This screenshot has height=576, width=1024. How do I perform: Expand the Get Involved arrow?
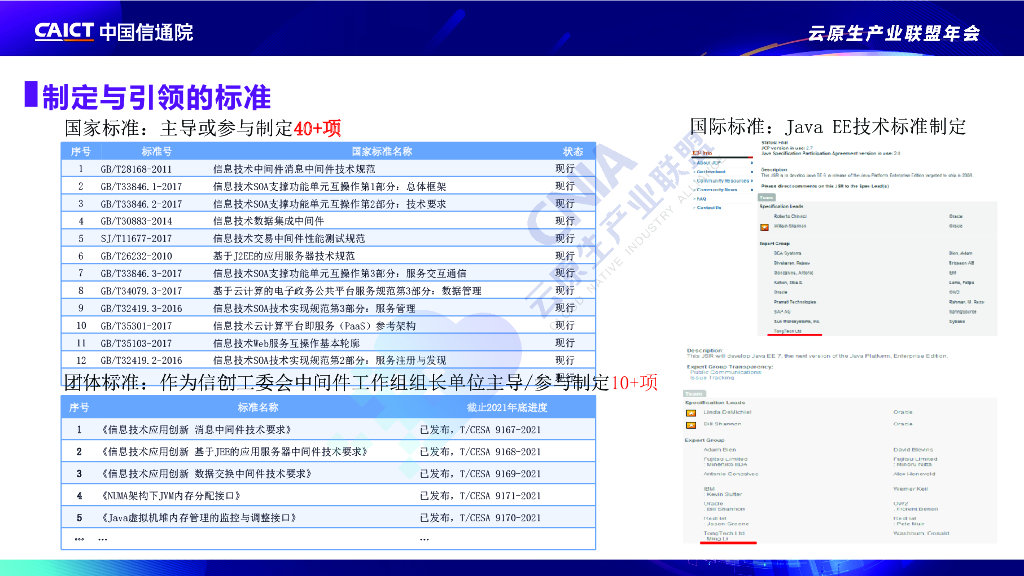[752, 172]
